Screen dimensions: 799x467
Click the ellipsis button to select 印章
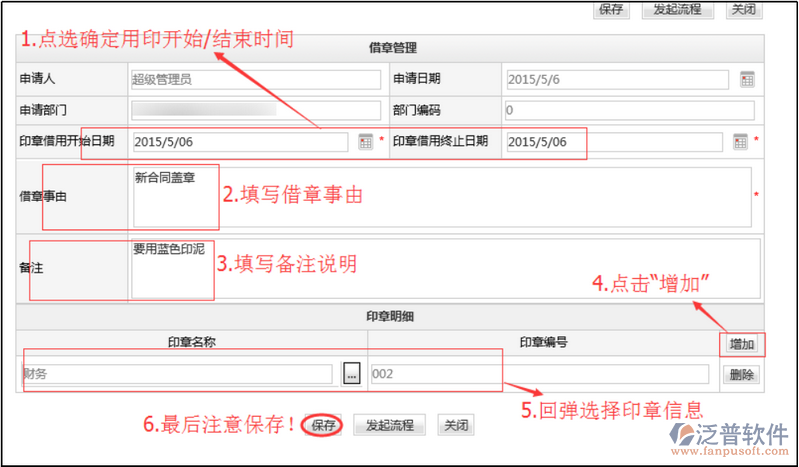(350, 374)
